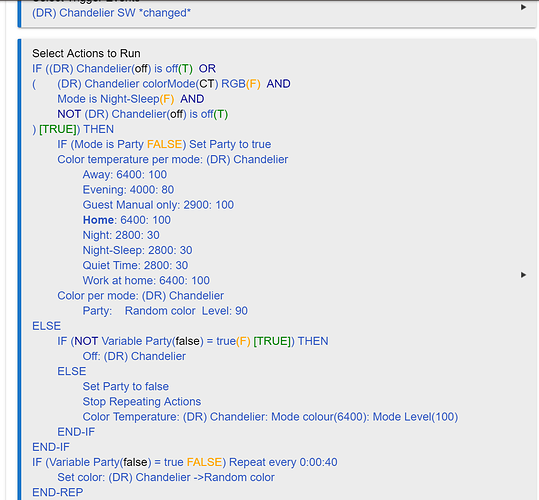Image resolution: width=539 pixels, height=500 pixels.
Task: Click the END-REP line
Action: click(57, 492)
